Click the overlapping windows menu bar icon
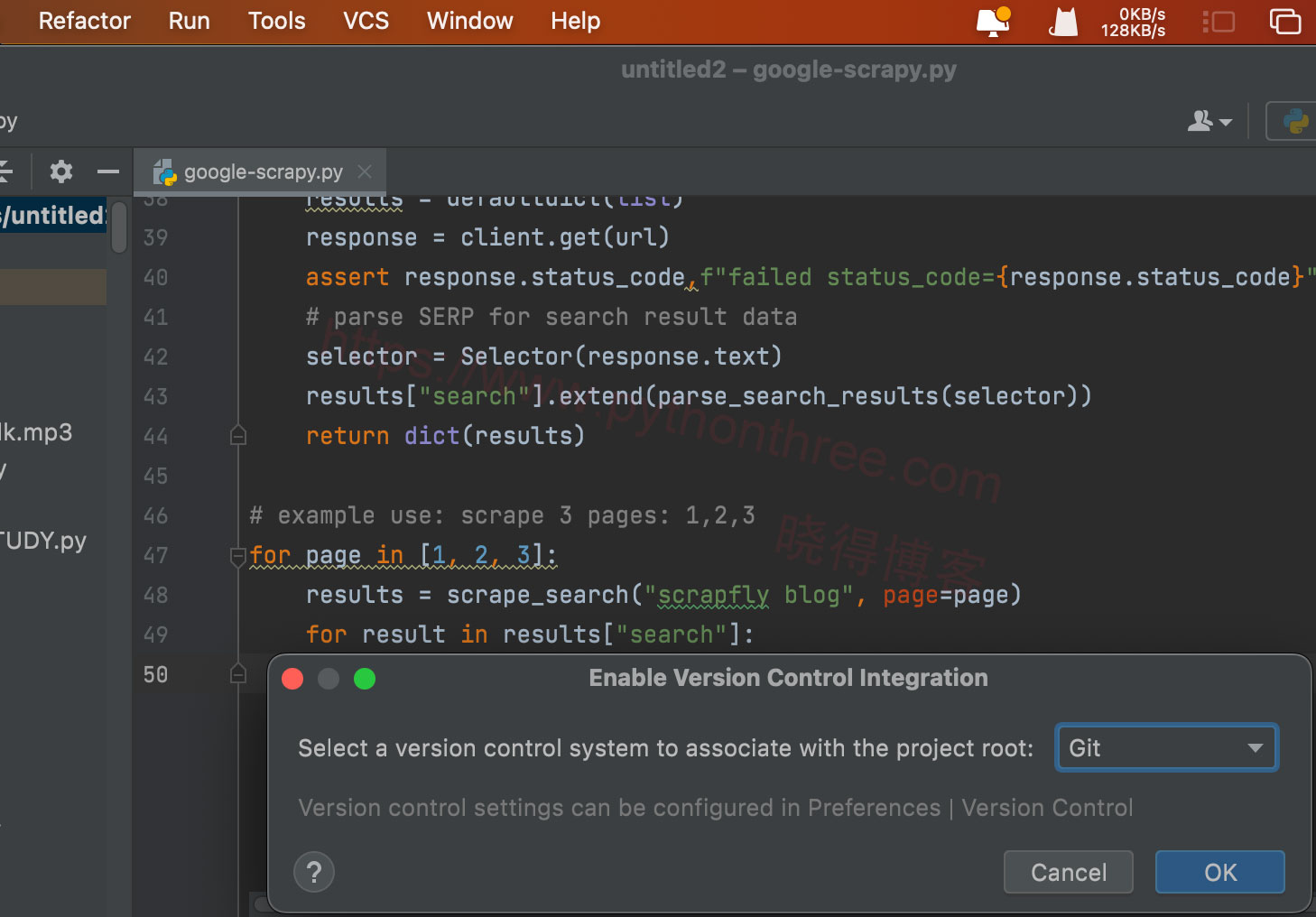This screenshot has height=917, width=1316. pyautogui.click(x=1285, y=21)
